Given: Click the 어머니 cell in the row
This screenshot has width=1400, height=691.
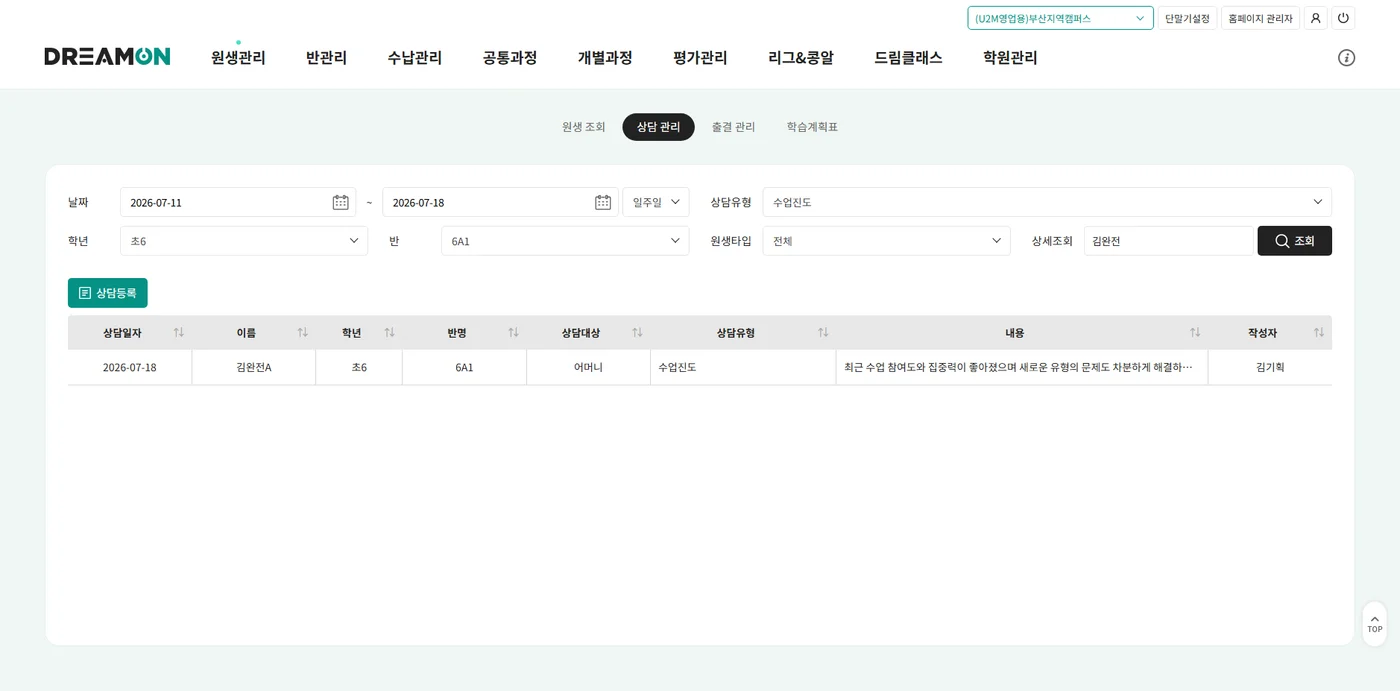Looking at the screenshot, I should tap(588, 367).
